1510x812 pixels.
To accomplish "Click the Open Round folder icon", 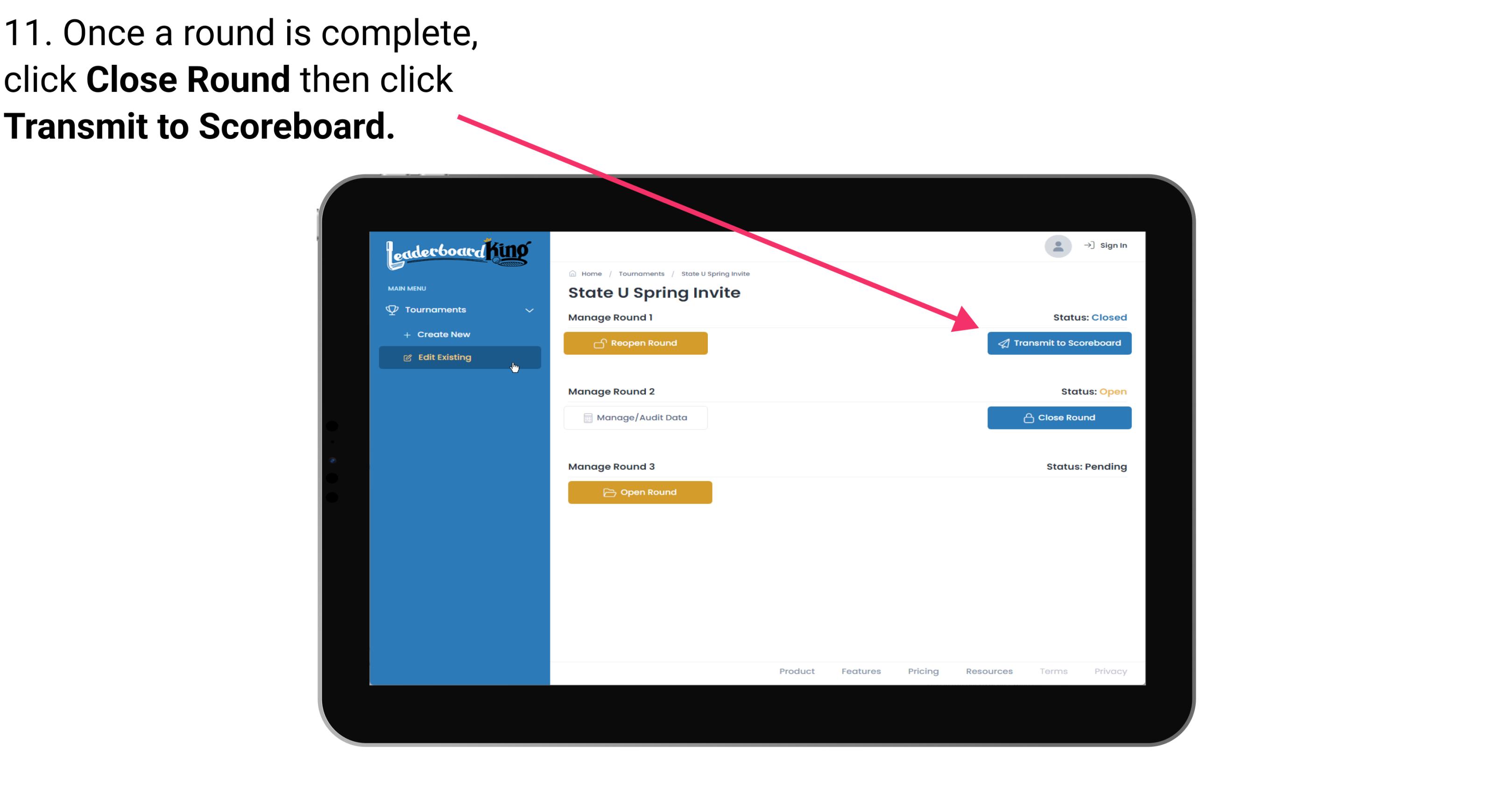I will (608, 491).
